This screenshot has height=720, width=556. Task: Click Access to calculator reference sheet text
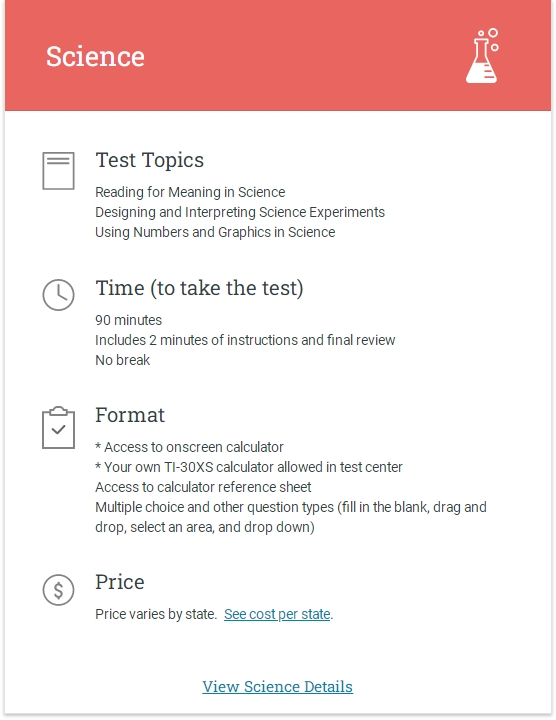pos(203,487)
